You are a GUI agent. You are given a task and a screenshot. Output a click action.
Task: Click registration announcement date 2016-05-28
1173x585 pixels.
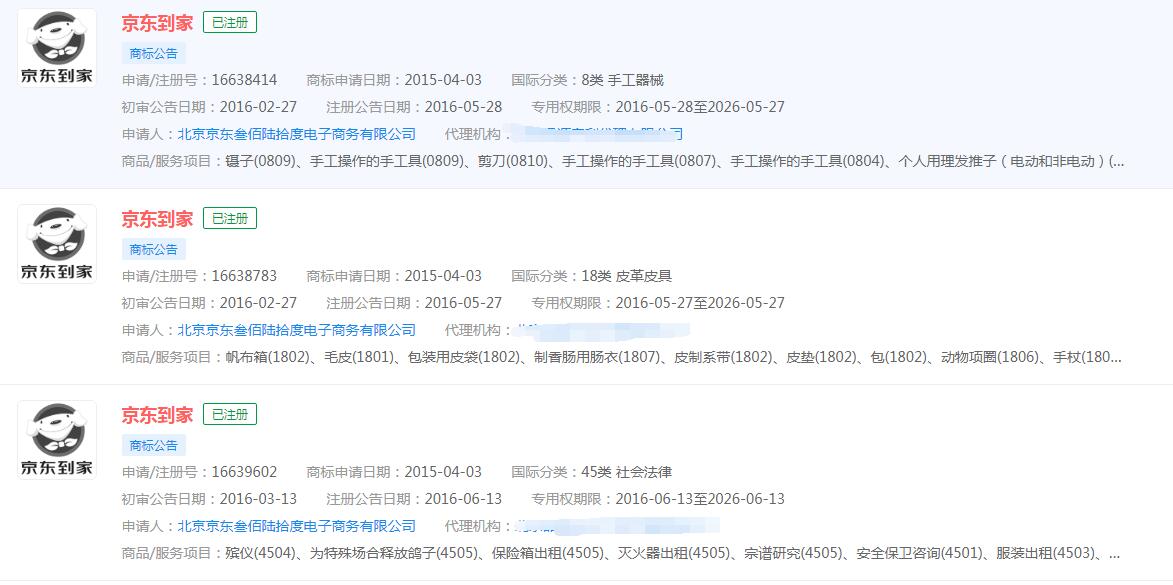click(463, 107)
